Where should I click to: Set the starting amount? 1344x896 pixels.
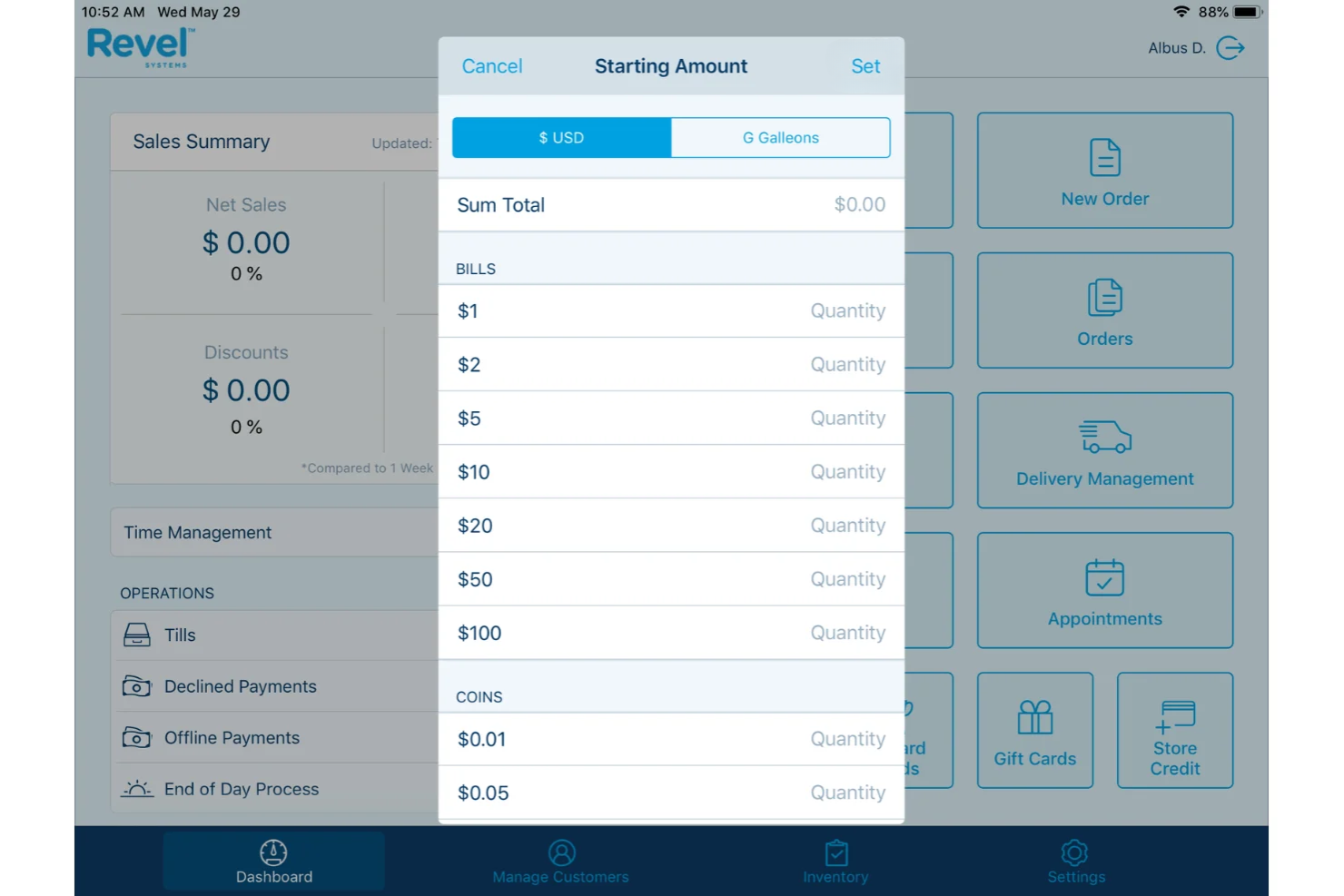865,65
